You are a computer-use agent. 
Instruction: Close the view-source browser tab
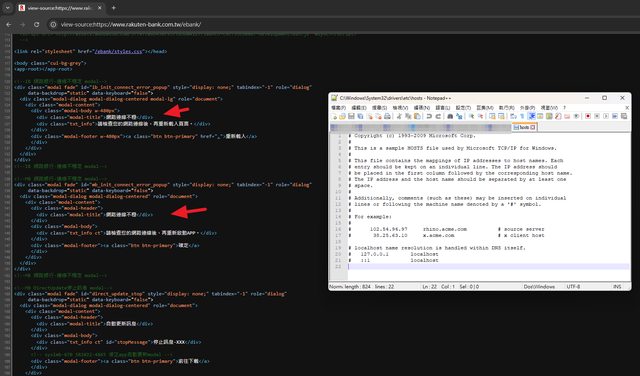(x=100, y=8)
